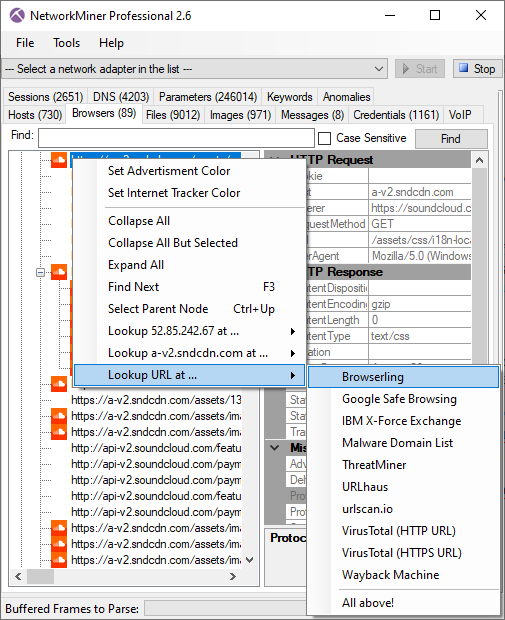505x620 pixels.
Task: Switch to the VoIP tab
Action: pyautogui.click(x=460, y=115)
